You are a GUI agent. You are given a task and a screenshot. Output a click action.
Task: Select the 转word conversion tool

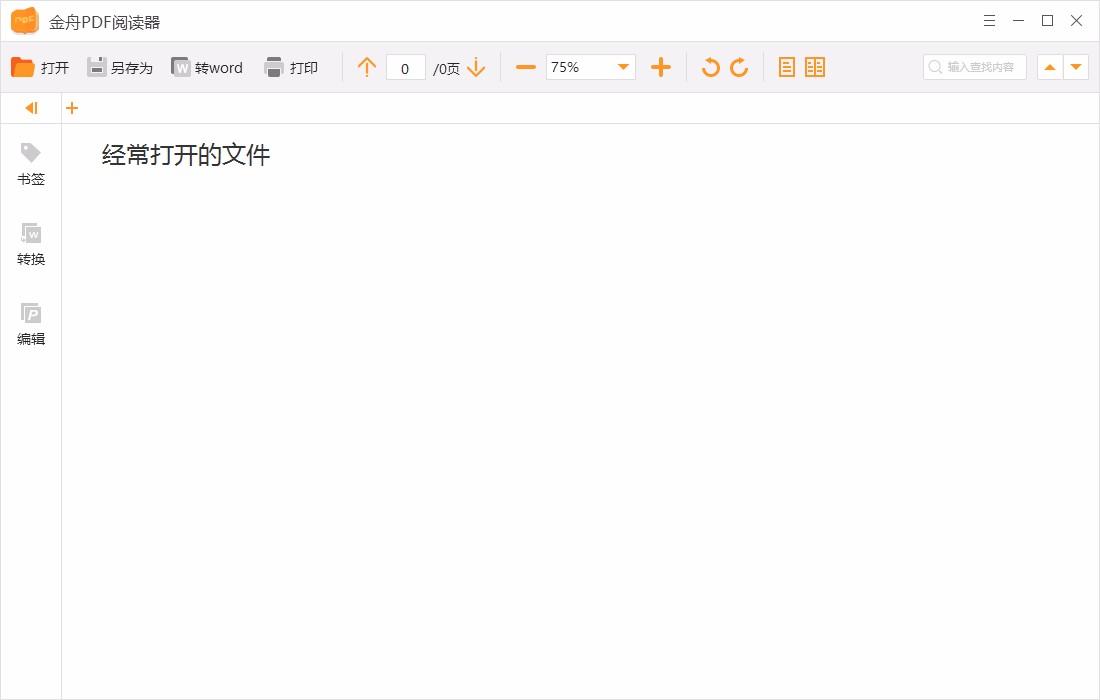click(x=207, y=67)
